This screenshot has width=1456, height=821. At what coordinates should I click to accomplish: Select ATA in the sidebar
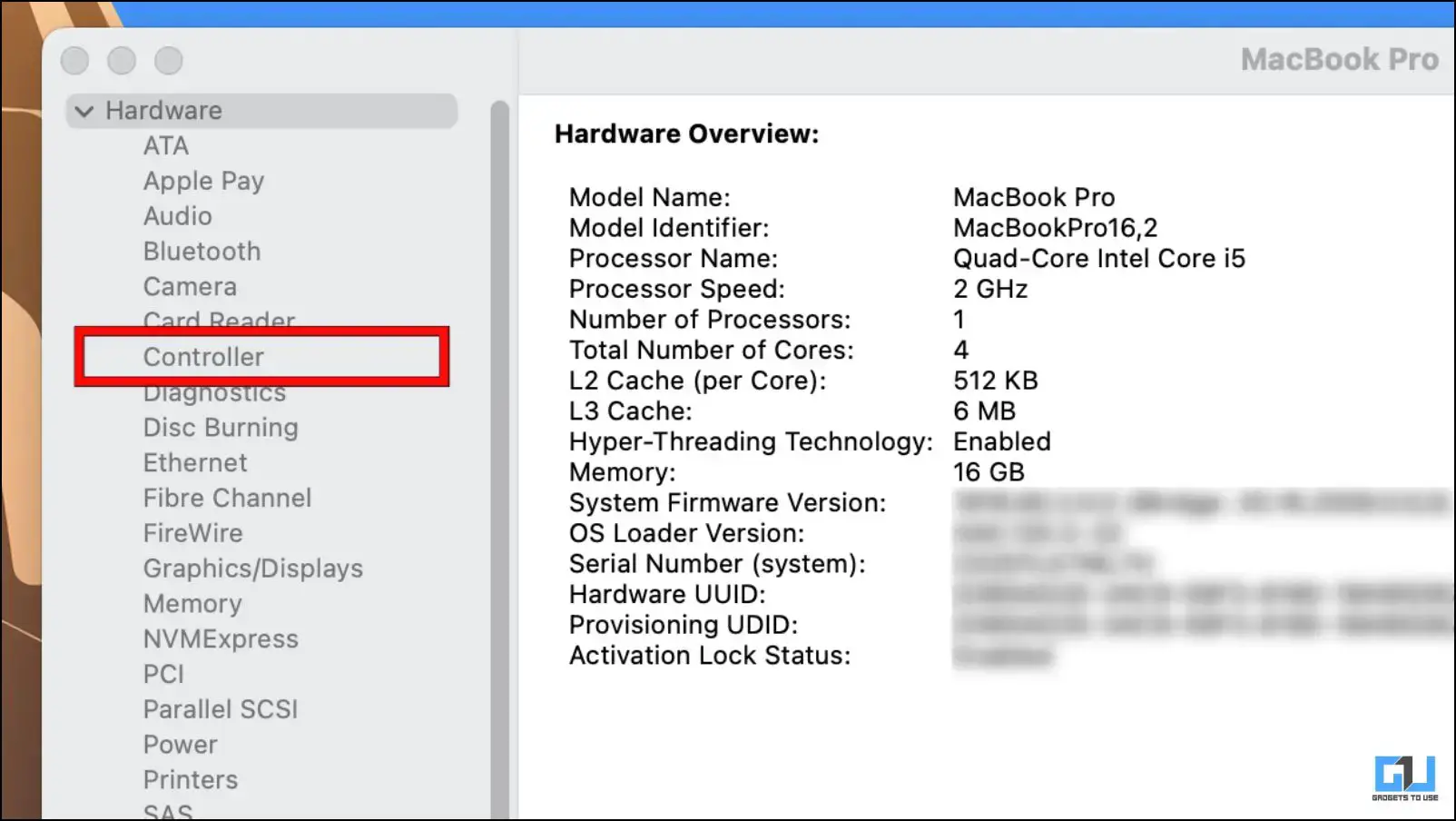coord(166,146)
